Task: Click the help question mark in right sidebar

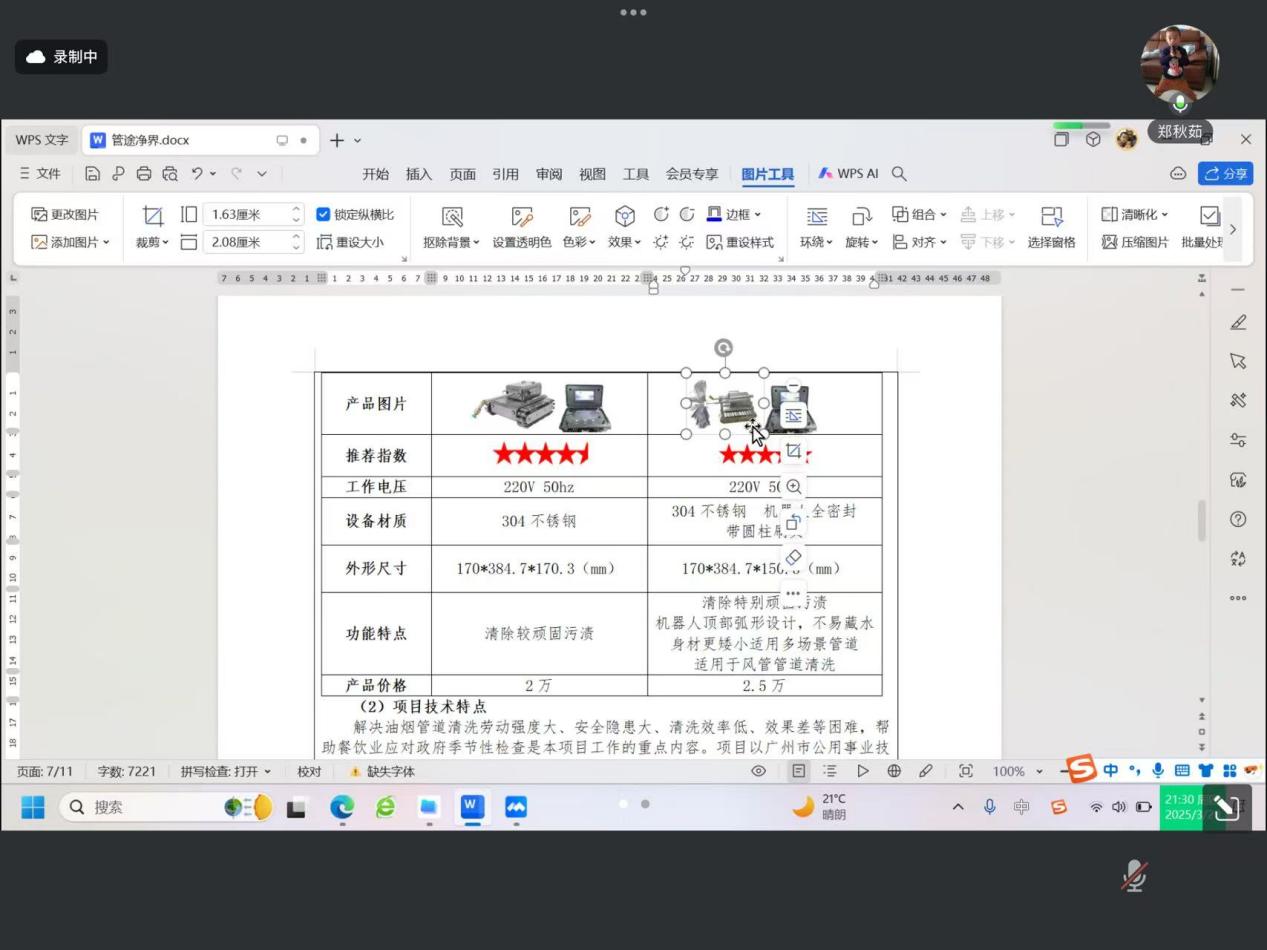Action: click(x=1238, y=519)
